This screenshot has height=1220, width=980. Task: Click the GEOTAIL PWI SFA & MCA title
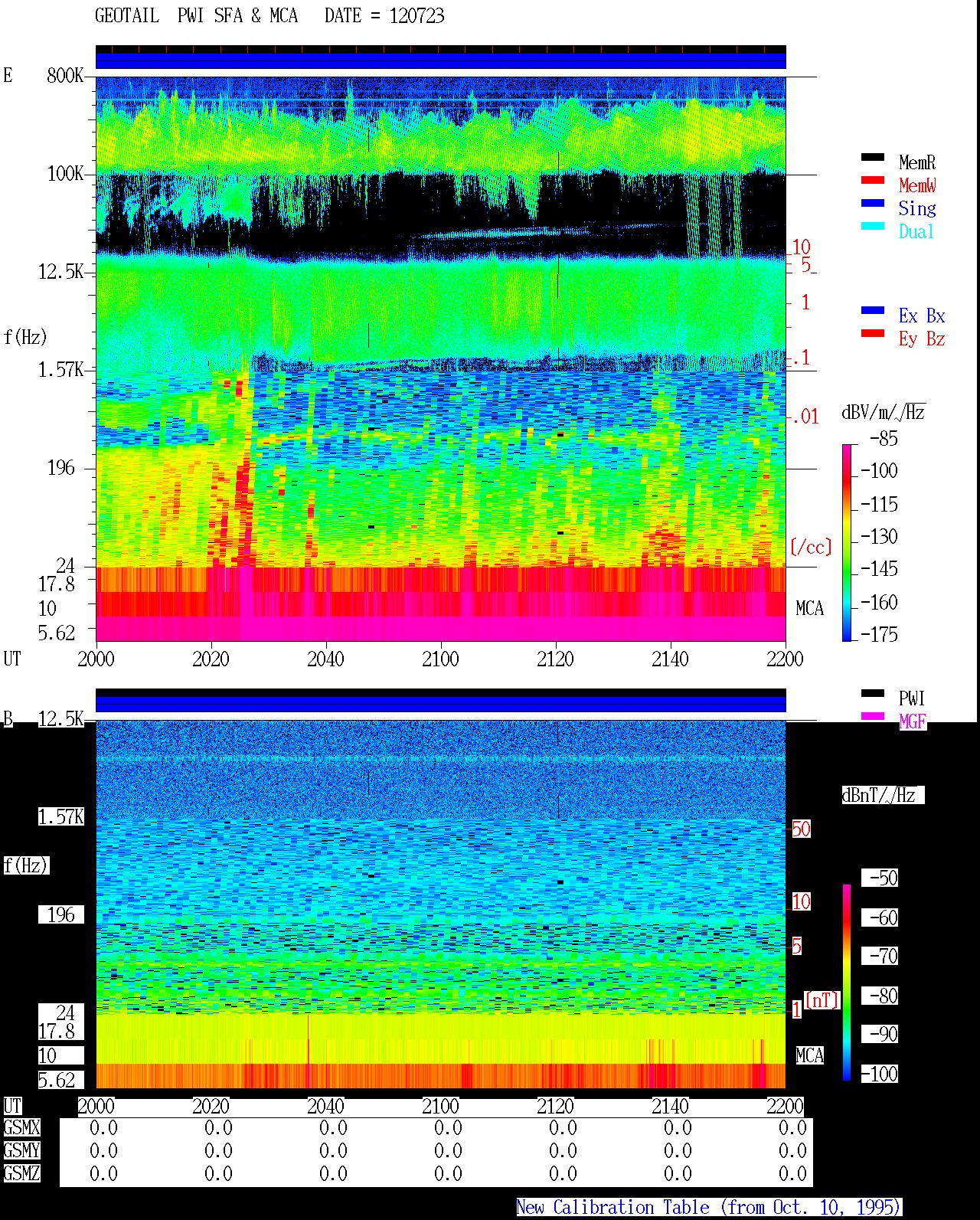[269, 16]
